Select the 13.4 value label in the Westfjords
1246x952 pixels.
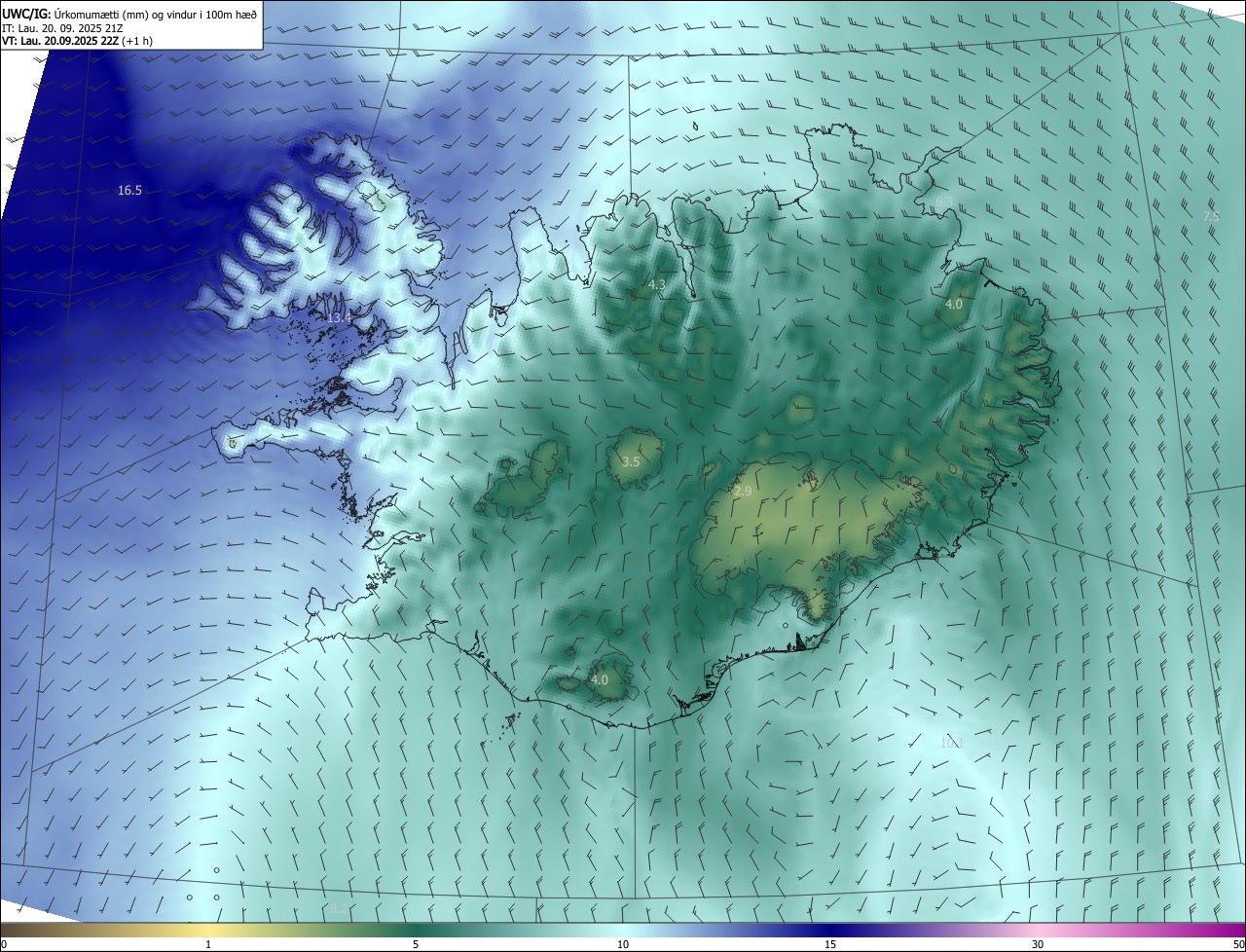tap(339, 318)
